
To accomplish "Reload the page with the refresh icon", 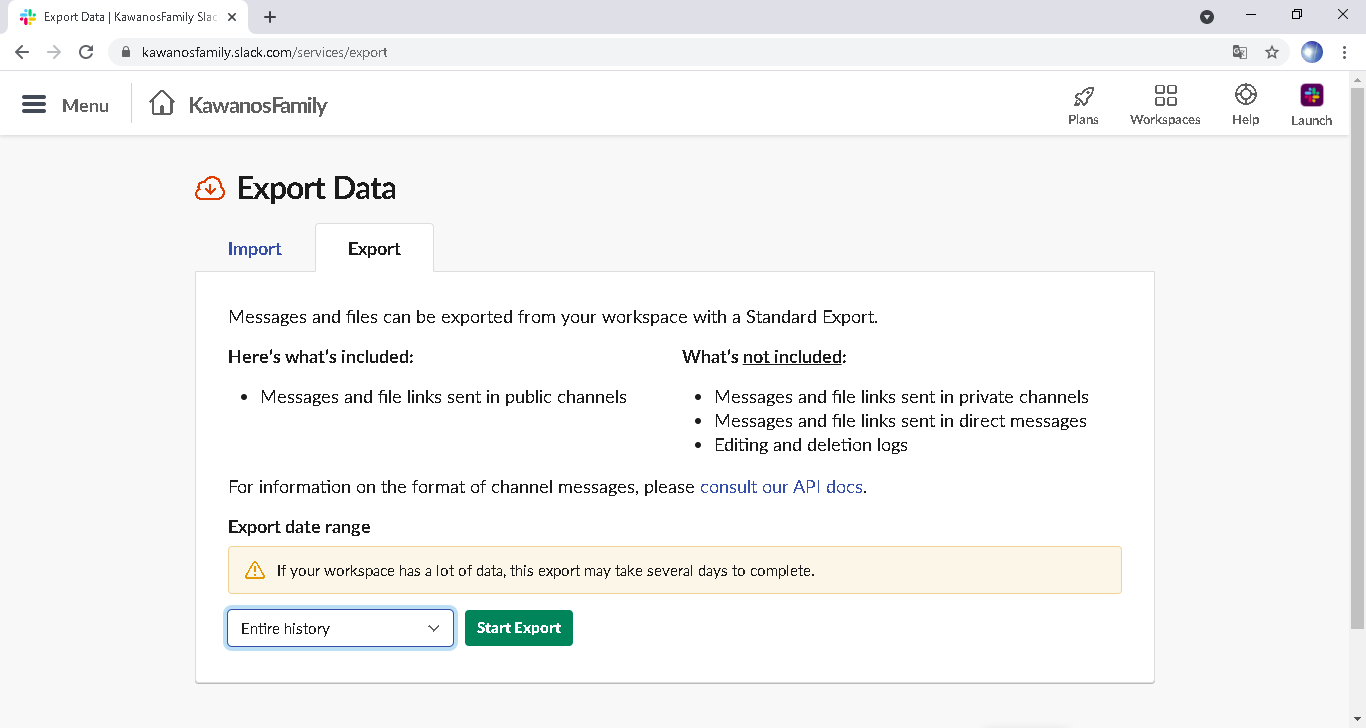I will tap(86, 52).
